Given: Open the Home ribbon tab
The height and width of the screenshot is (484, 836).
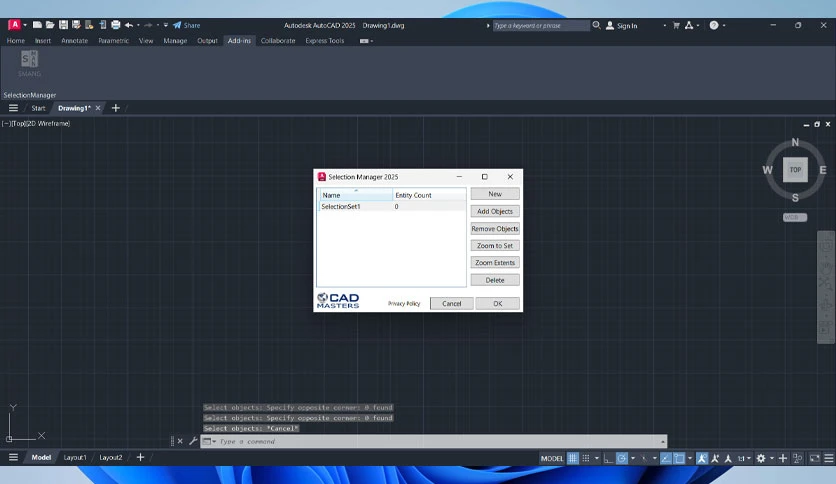Looking at the screenshot, I should coord(15,41).
